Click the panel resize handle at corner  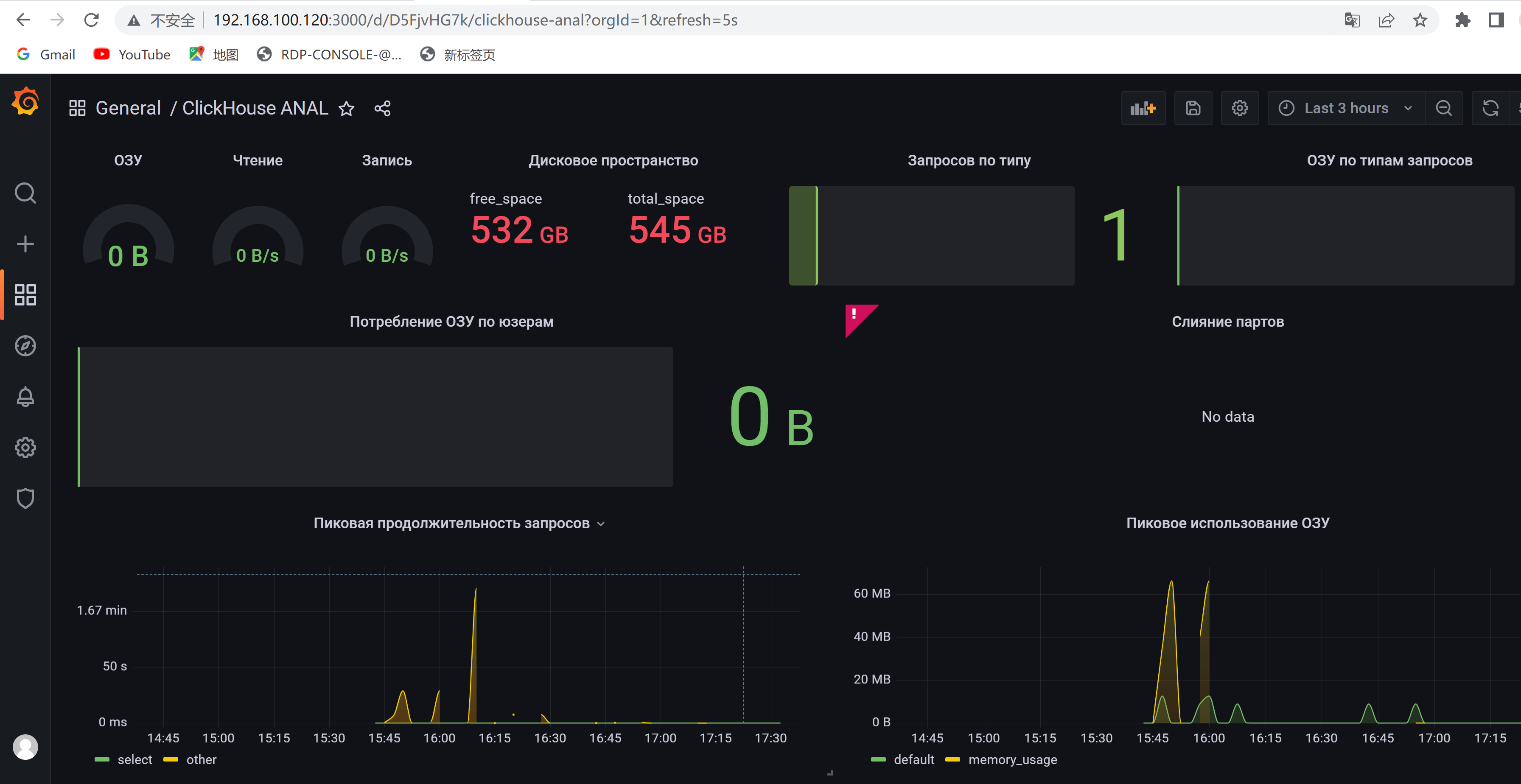click(x=829, y=772)
